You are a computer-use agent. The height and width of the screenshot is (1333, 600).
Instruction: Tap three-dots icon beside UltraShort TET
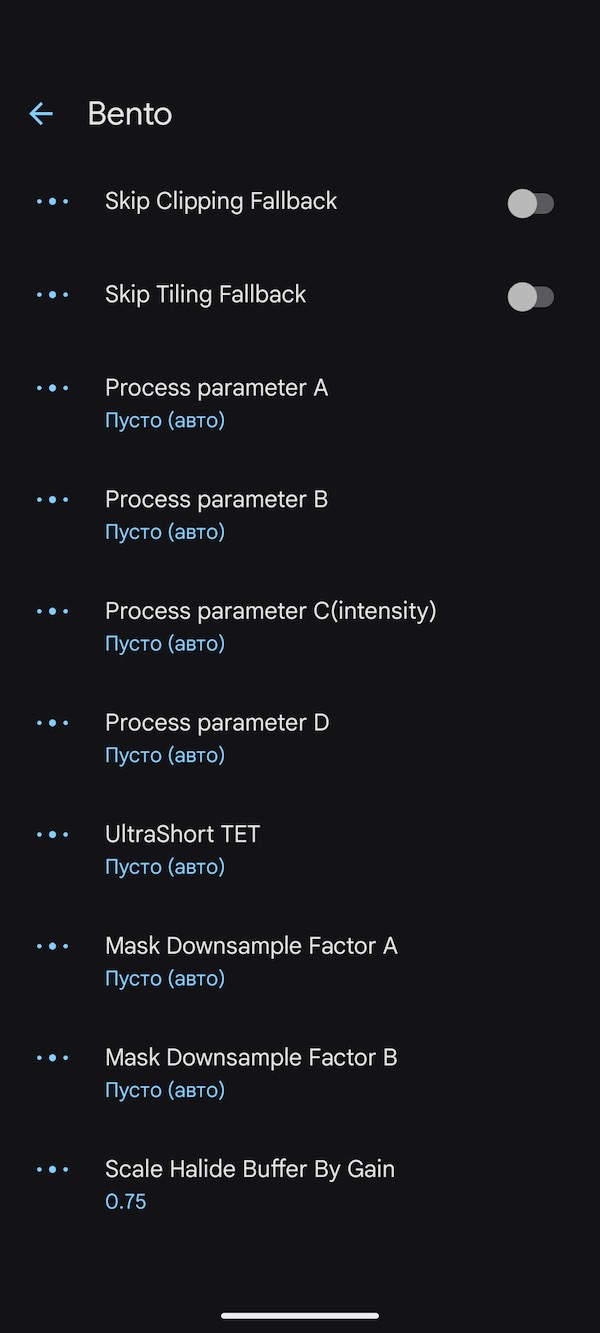click(x=53, y=835)
